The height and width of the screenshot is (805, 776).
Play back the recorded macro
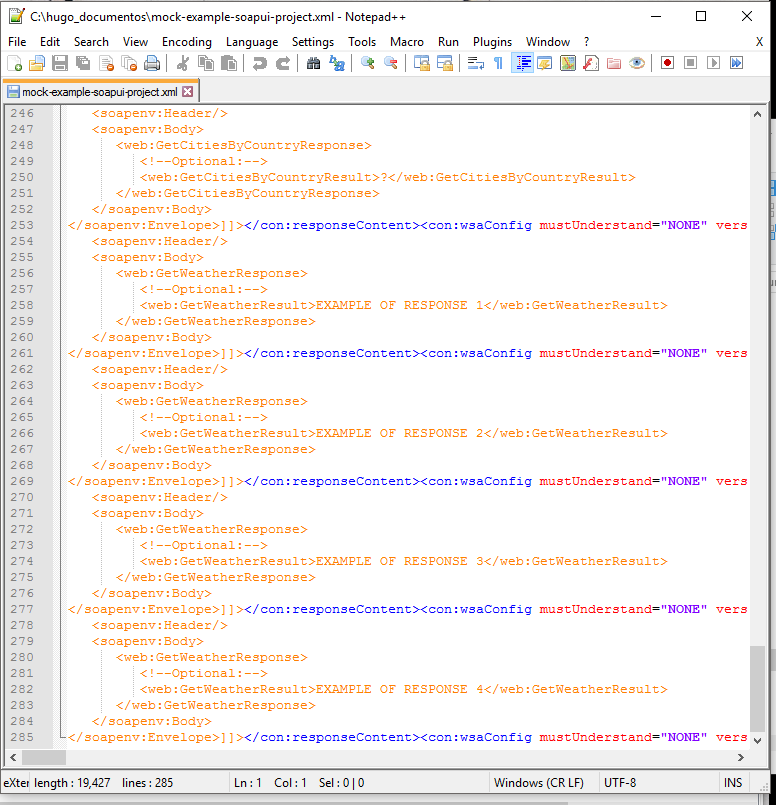[x=713, y=63]
